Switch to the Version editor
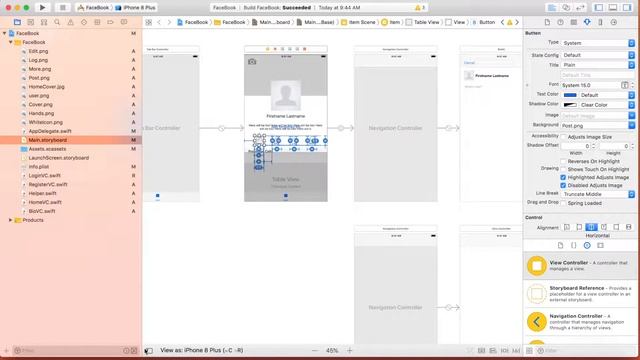The height and width of the screenshot is (360, 640). (580, 7)
